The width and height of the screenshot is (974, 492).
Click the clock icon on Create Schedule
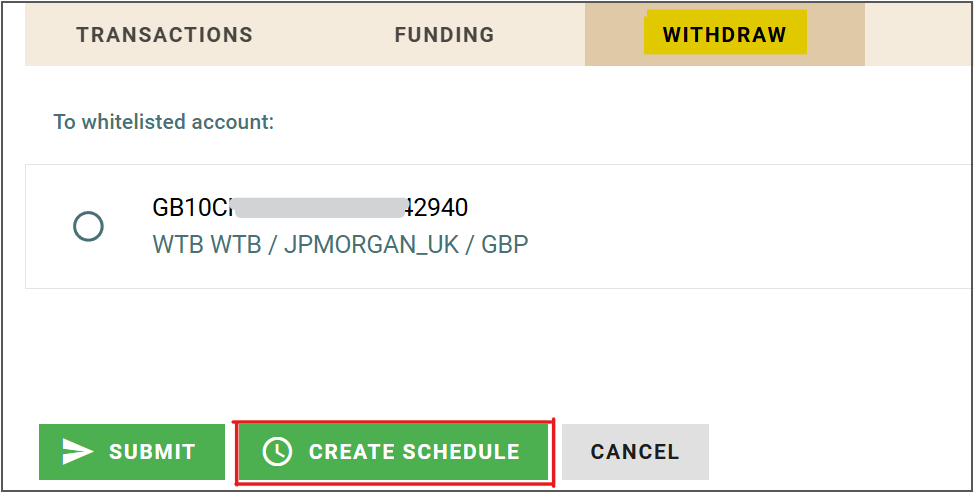pos(277,452)
